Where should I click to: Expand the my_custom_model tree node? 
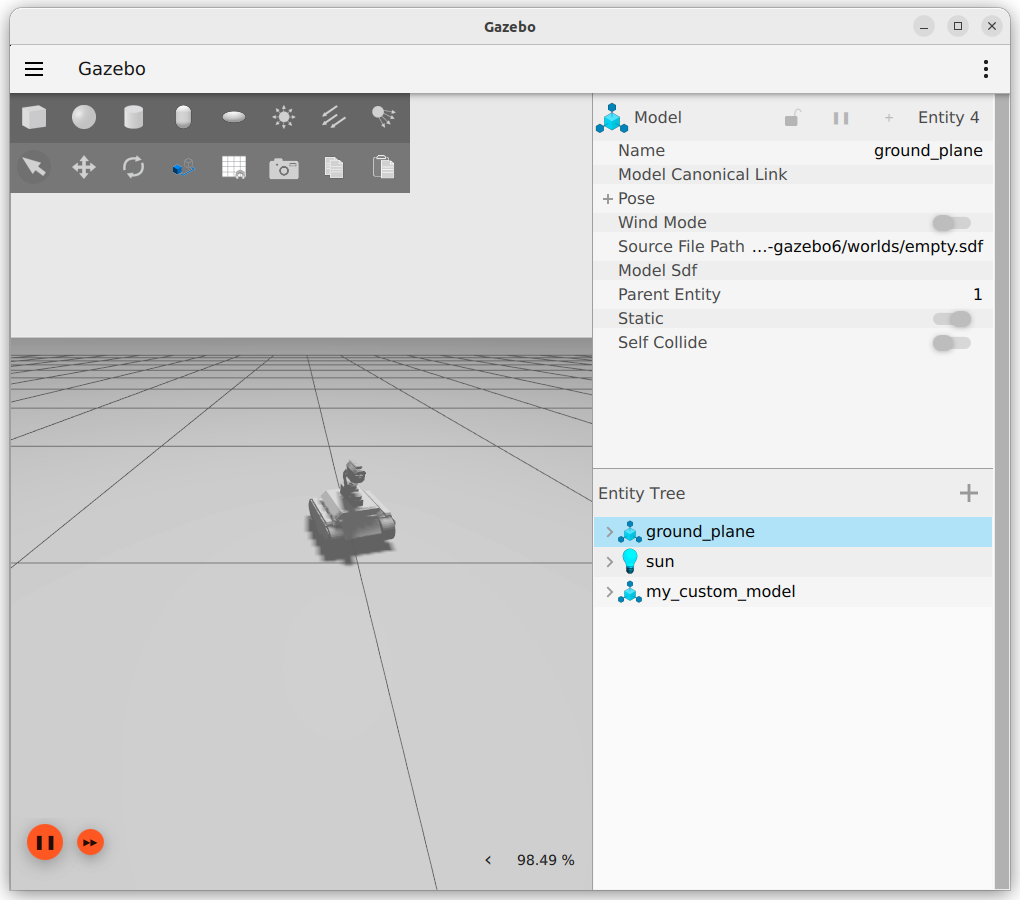610,592
